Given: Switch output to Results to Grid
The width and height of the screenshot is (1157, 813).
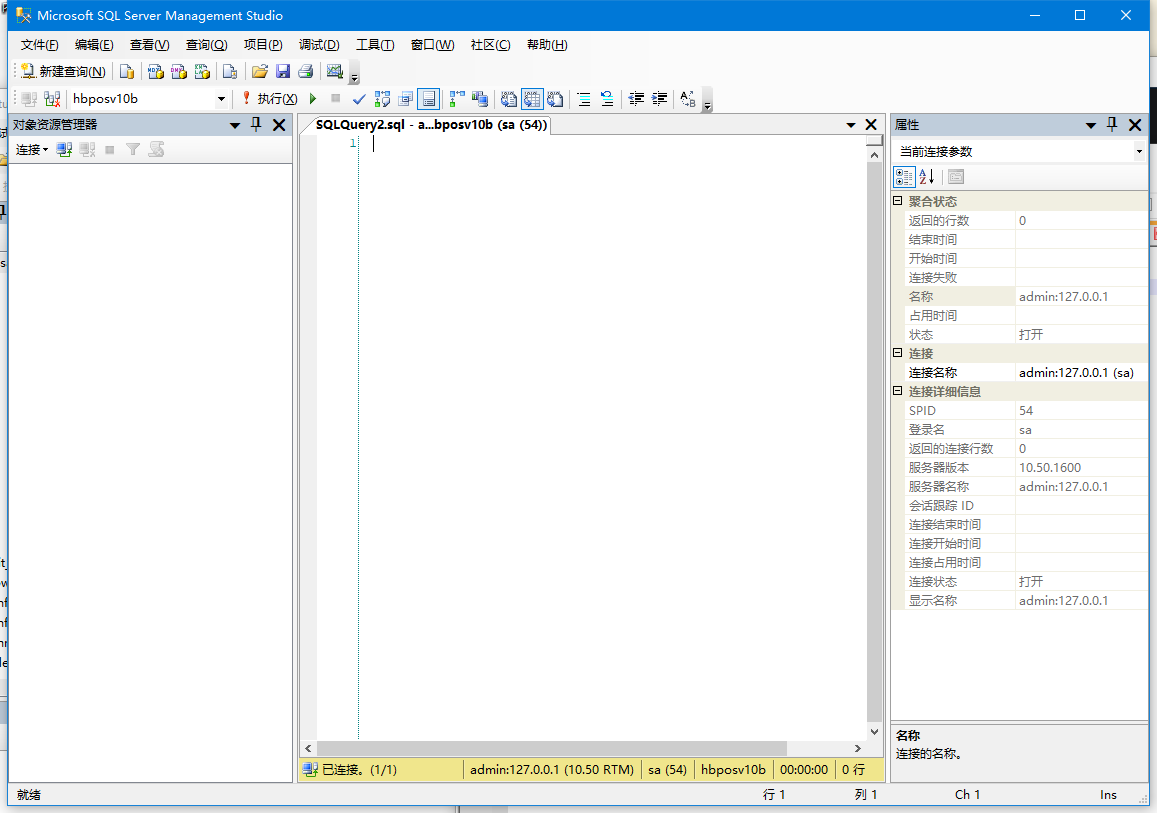Looking at the screenshot, I should point(532,99).
